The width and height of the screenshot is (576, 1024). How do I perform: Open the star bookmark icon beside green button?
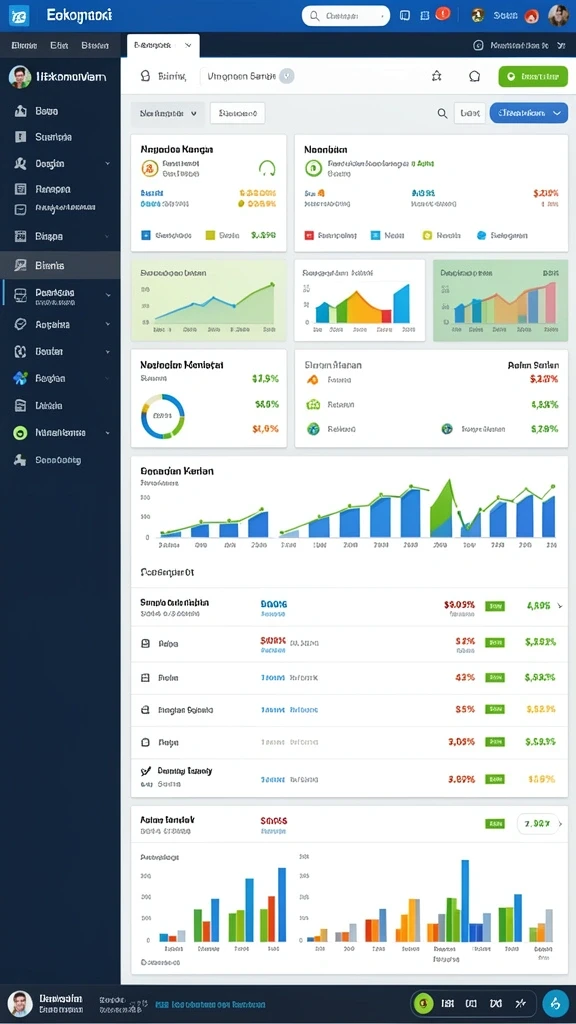coord(436,76)
